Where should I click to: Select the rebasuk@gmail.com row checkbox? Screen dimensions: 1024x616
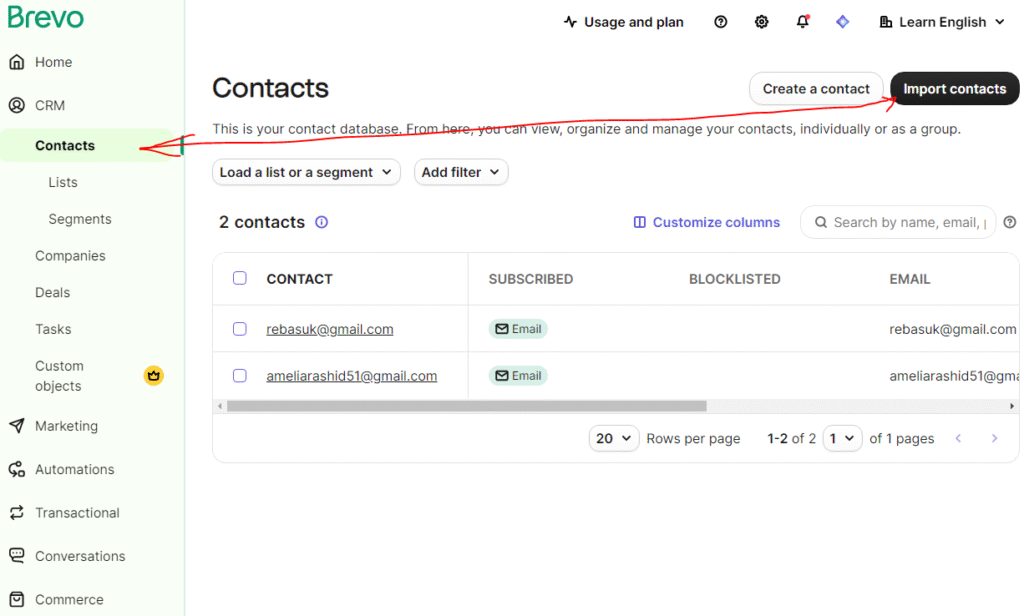tap(240, 329)
